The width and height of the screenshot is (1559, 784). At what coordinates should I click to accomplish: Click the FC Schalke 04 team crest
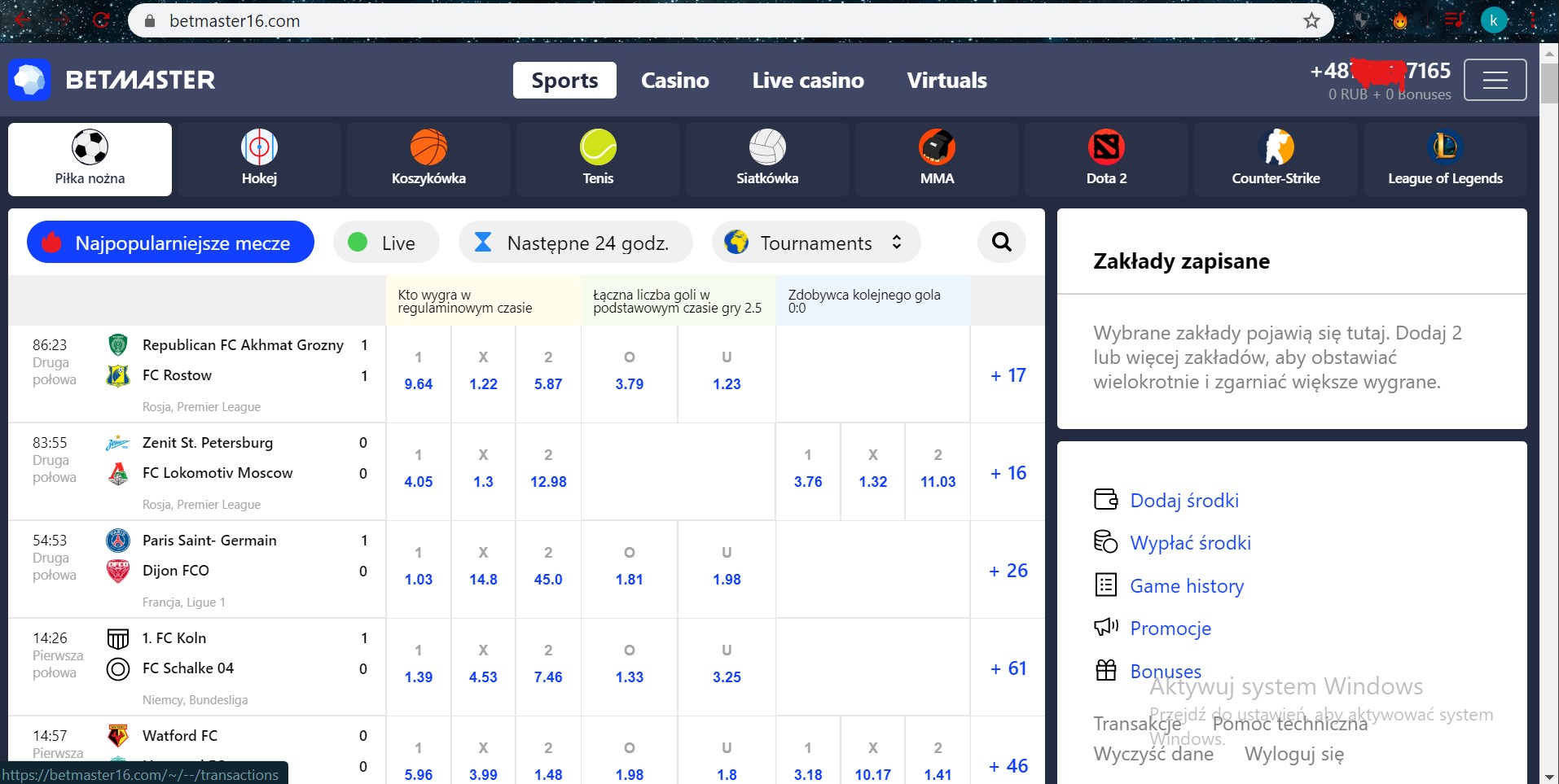pos(118,669)
